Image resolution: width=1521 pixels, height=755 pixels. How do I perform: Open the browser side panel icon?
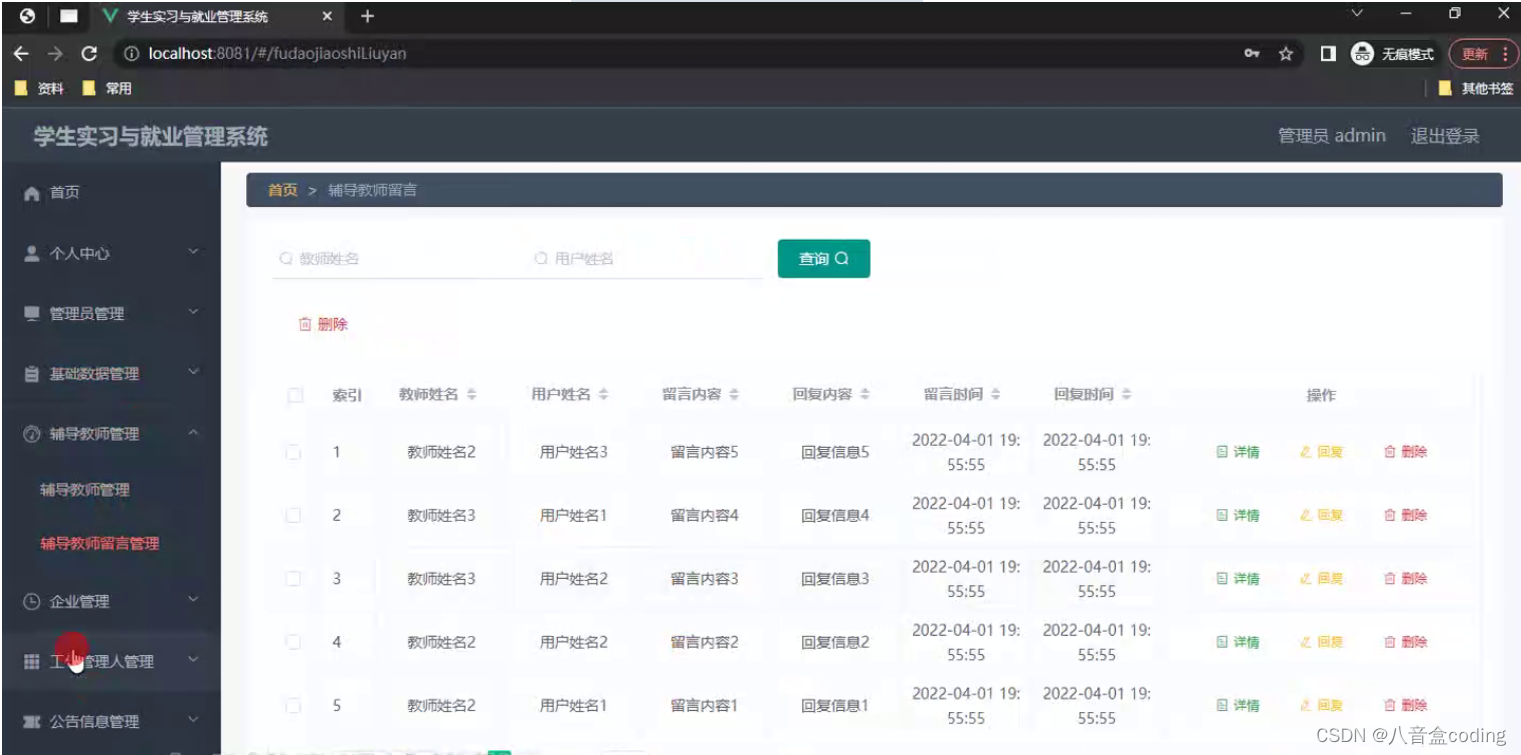[x=1328, y=54]
